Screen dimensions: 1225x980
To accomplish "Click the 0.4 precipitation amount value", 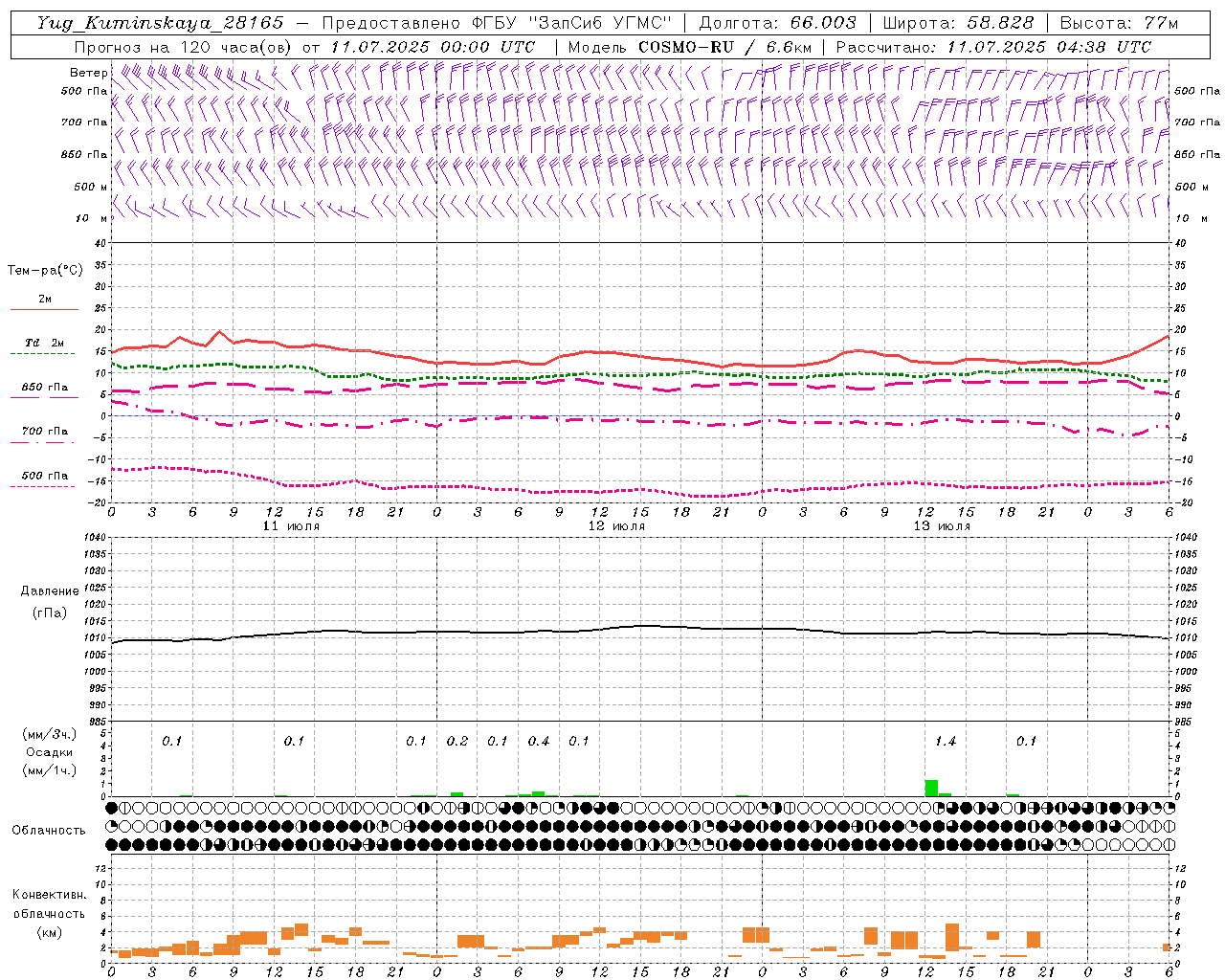I will [538, 742].
